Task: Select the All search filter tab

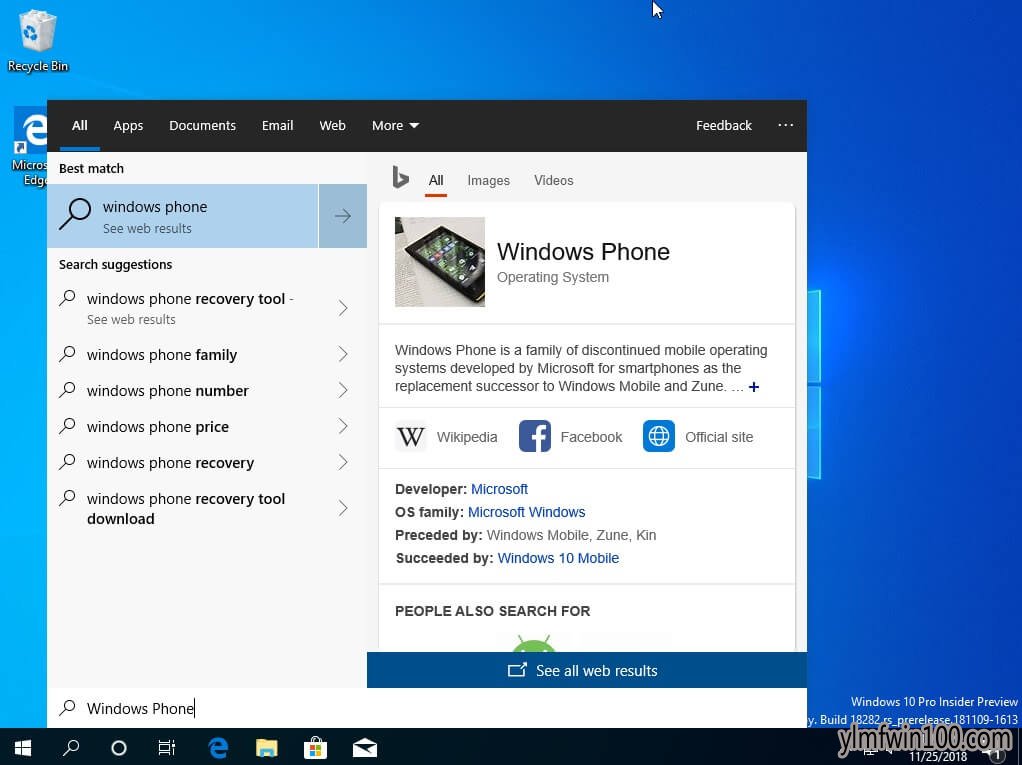Action: (x=80, y=125)
